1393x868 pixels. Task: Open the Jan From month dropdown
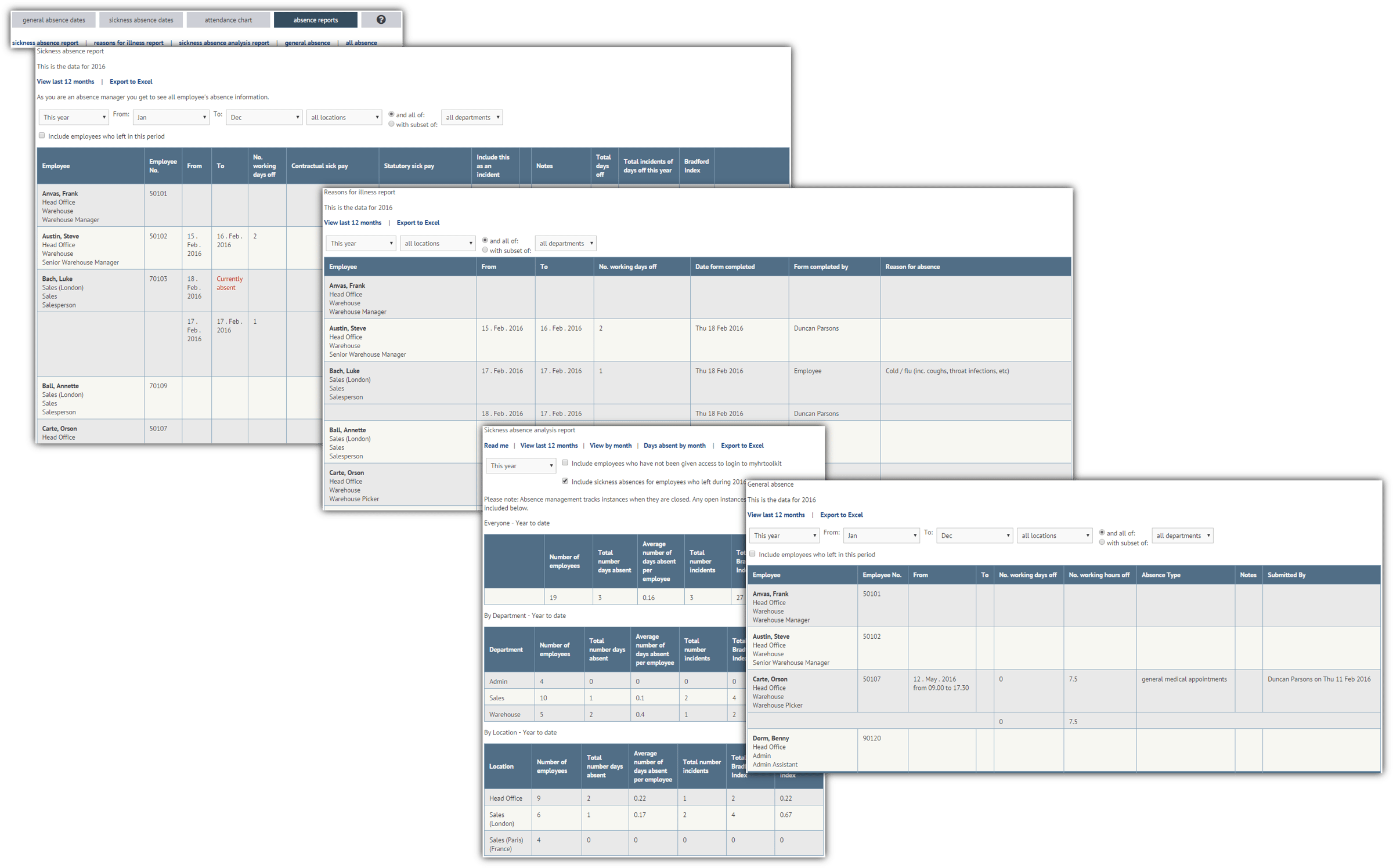pyautogui.click(x=171, y=117)
